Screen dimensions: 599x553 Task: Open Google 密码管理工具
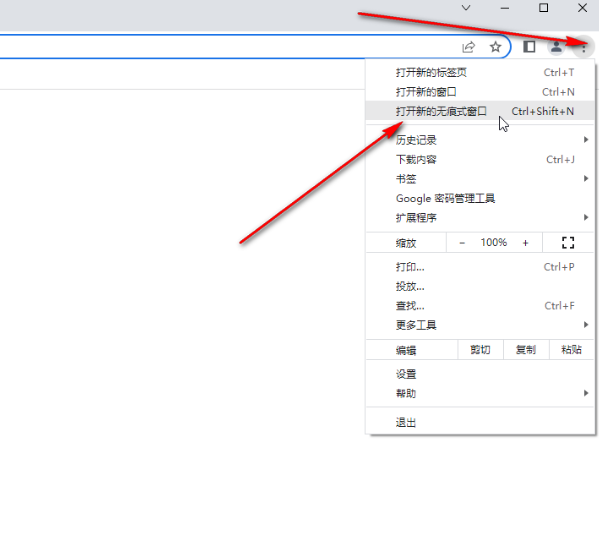pyautogui.click(x=480, y=198)
